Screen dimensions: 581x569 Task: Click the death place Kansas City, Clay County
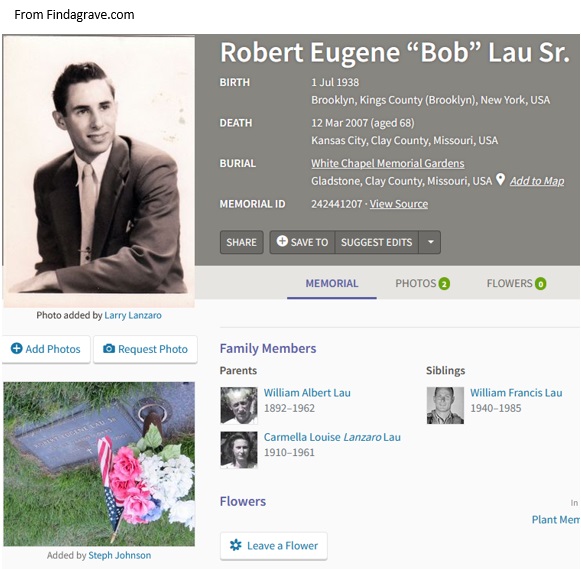click(405, 140)
